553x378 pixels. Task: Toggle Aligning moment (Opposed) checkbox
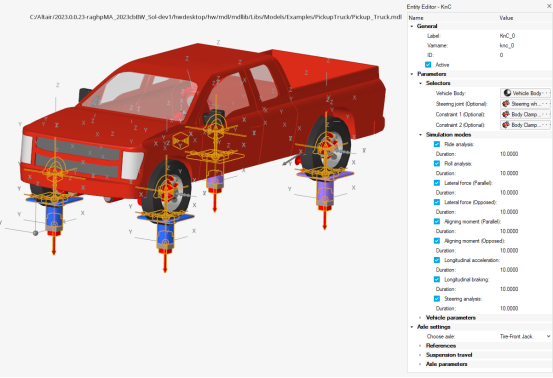[x=437, y=241]
